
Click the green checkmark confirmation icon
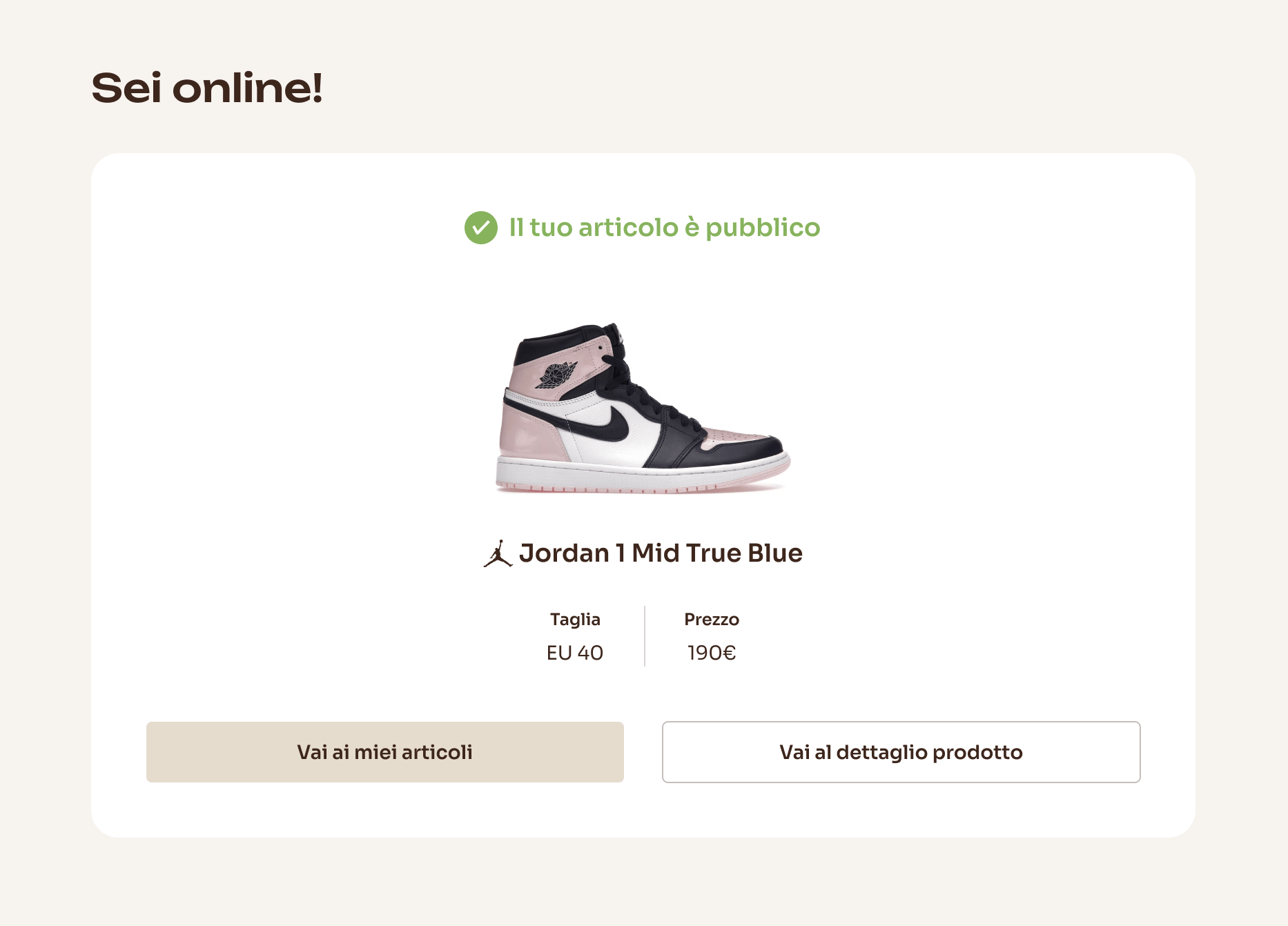pyautogui.click(x=480, y=228)
